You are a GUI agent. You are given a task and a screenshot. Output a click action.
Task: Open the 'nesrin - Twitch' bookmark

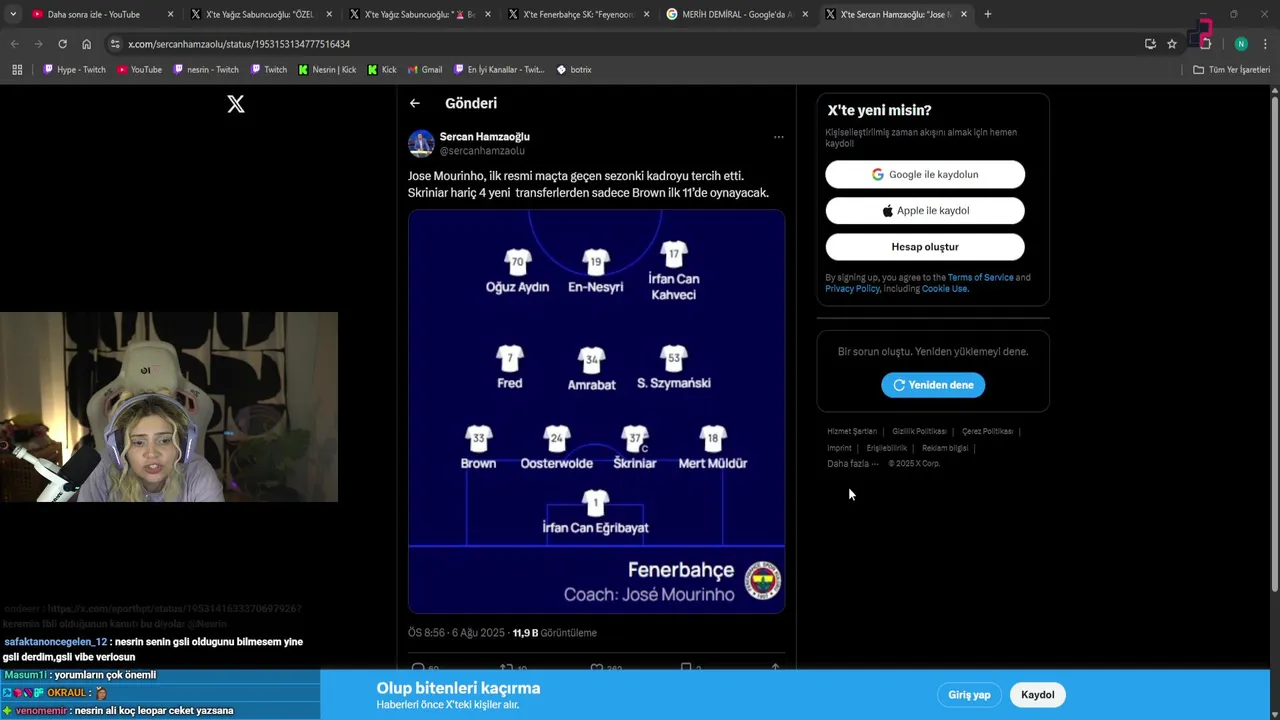click(x=206, y=69)
